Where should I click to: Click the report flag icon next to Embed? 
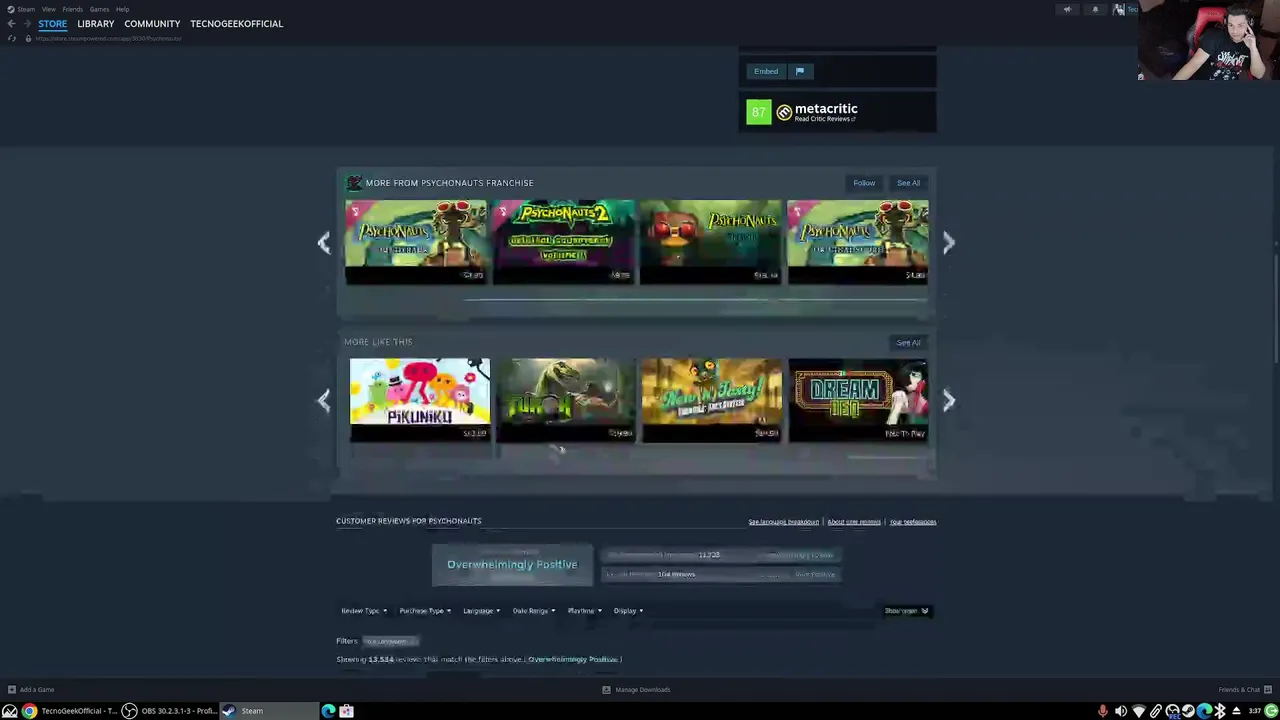pyautogui.click(x=799, y=71)
